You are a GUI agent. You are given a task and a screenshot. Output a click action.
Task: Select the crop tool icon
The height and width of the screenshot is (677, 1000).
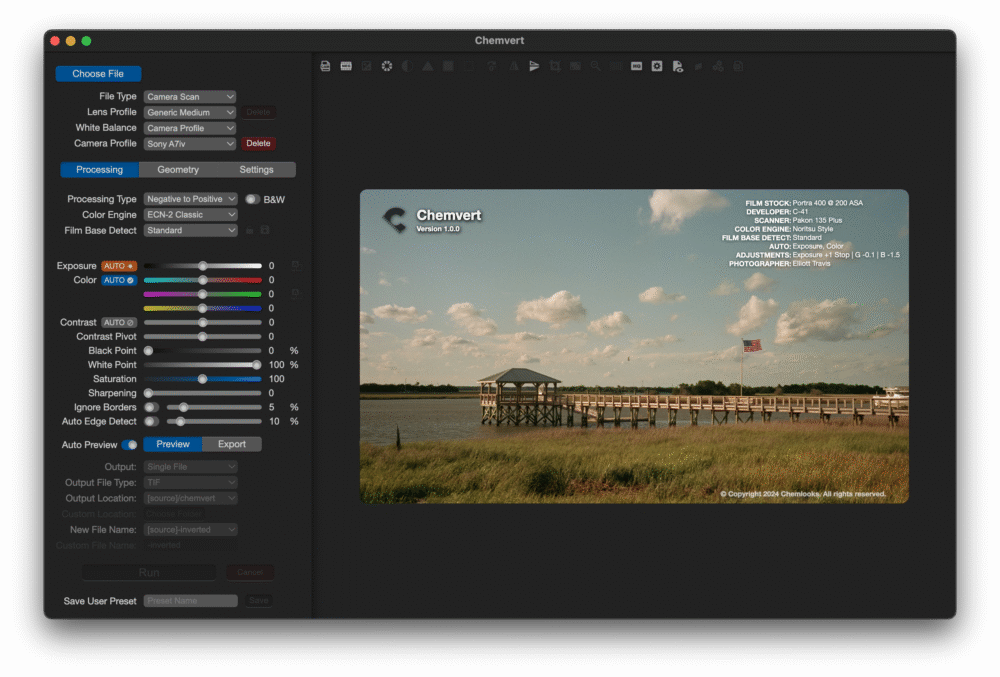coord(555,66)
